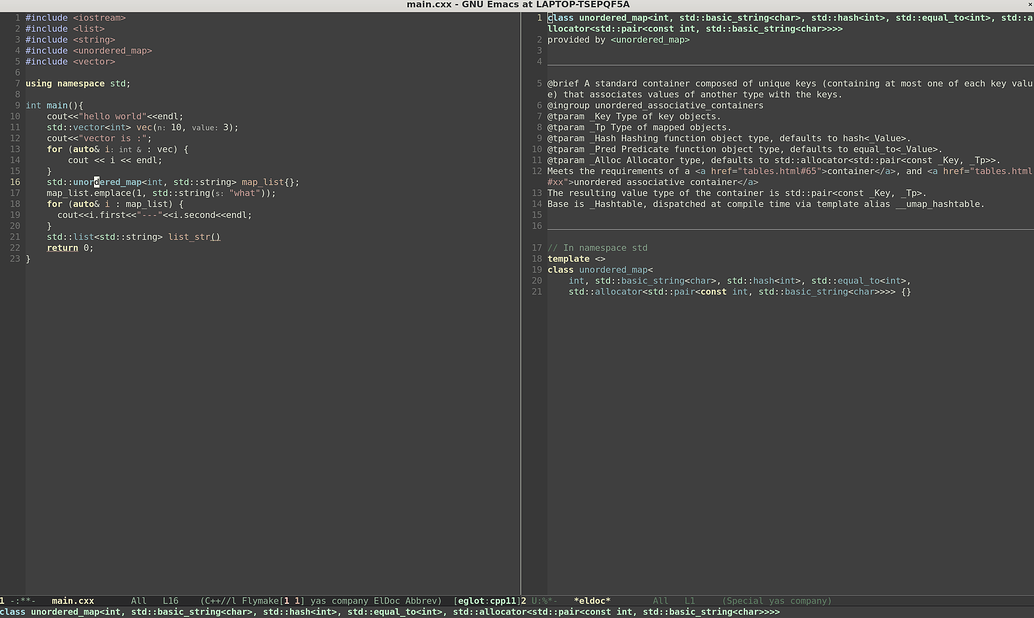Screen dimensions: 1034x618
Task: Place cursor on the "what" string literal
Action: [x=243, y=193]
